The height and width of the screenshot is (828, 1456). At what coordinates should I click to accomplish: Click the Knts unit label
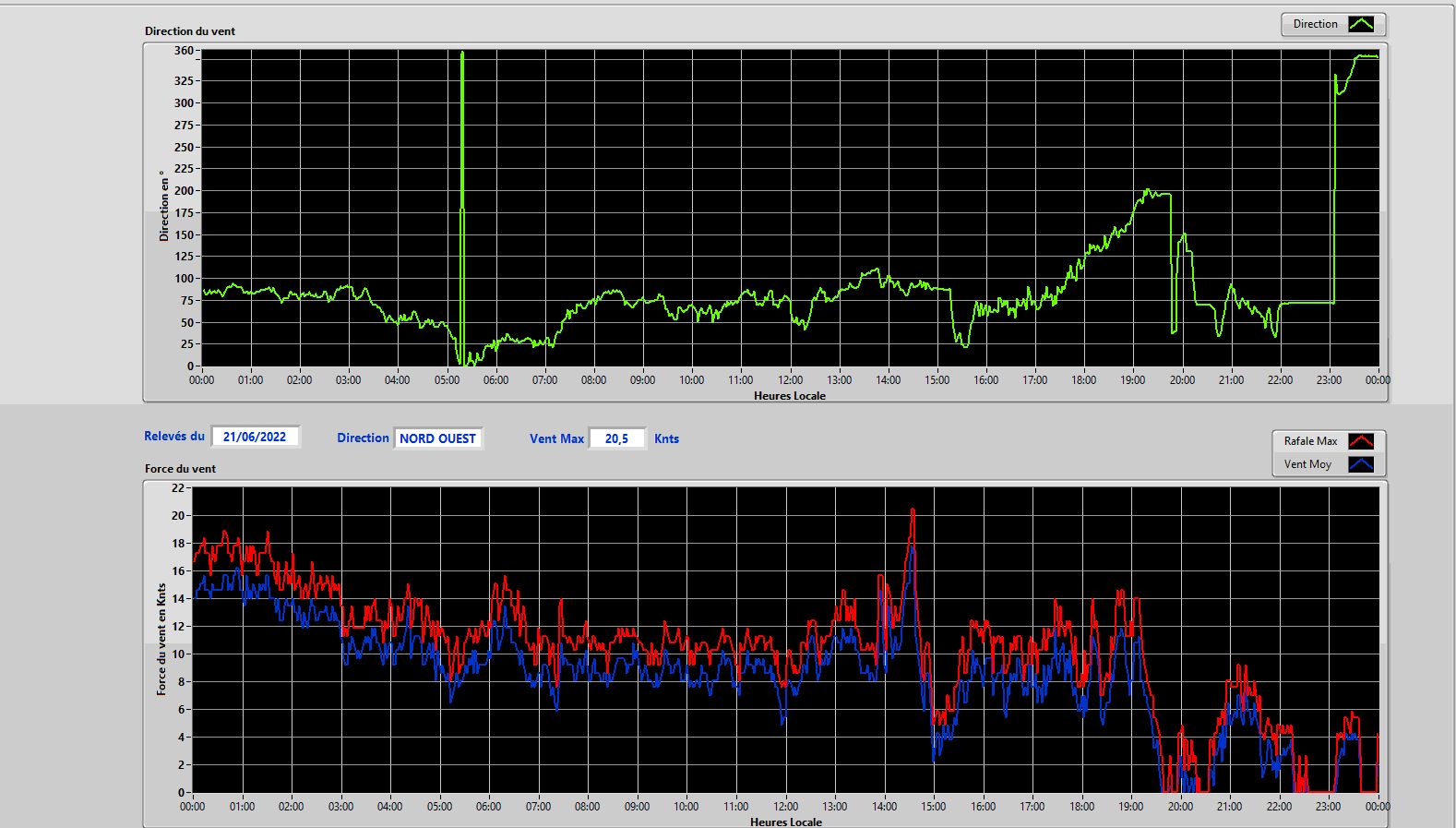point(666,439)
